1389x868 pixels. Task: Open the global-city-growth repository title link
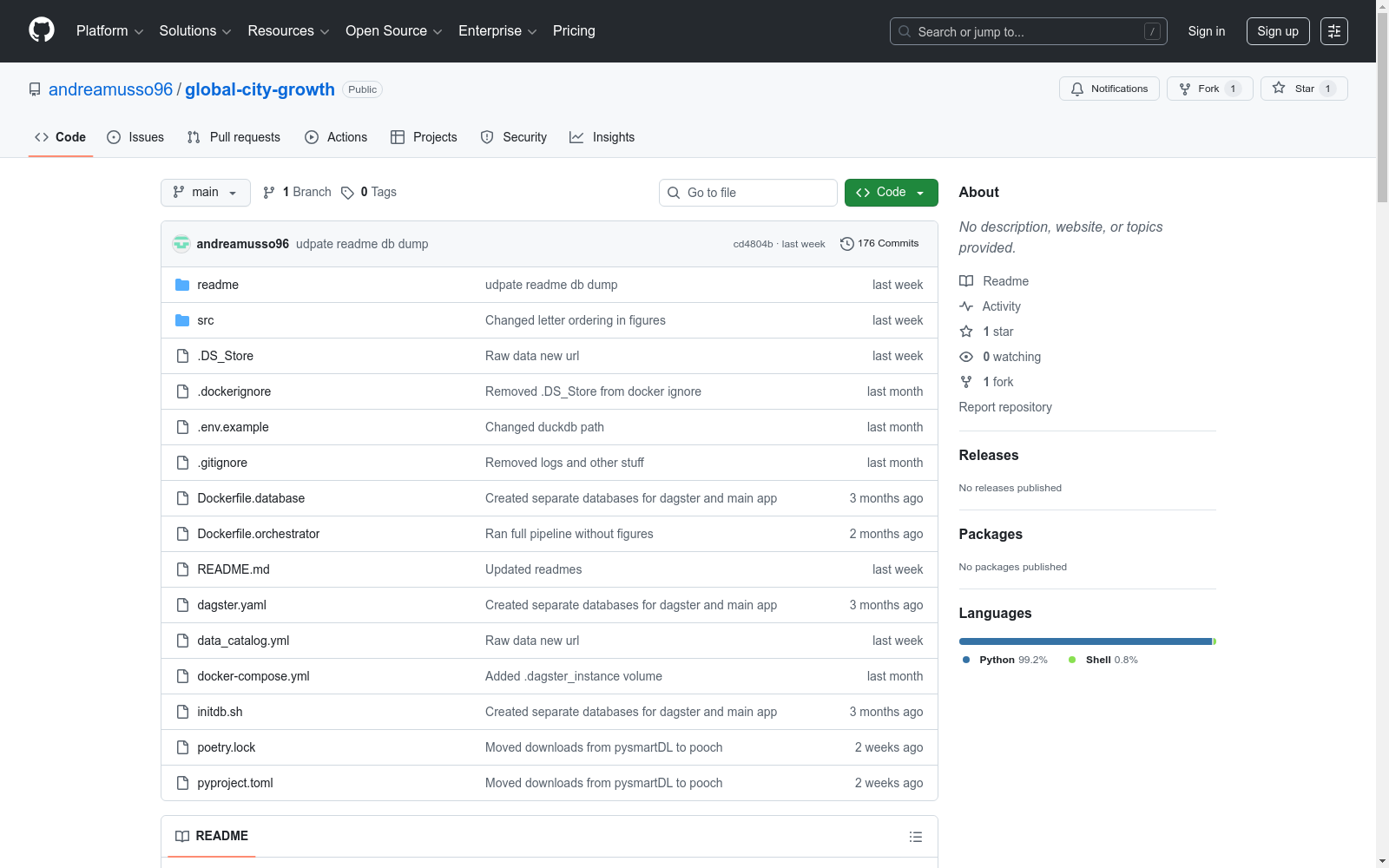(260, 89)
